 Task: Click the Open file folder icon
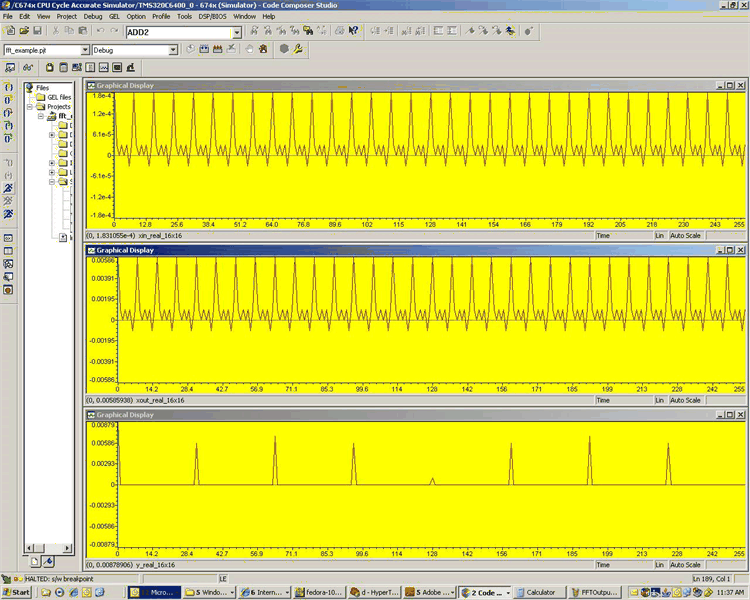pyautogui.click(x=24, y=32)
